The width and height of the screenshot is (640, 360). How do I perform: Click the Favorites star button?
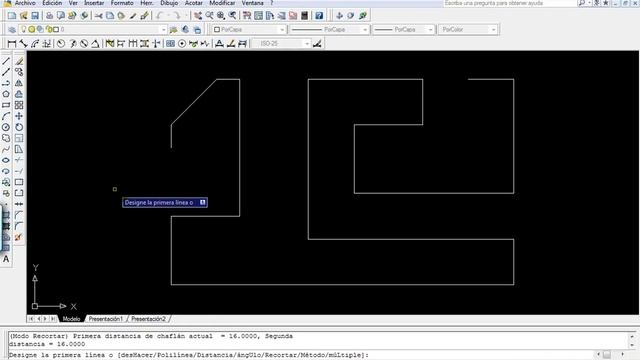point(606,3)
